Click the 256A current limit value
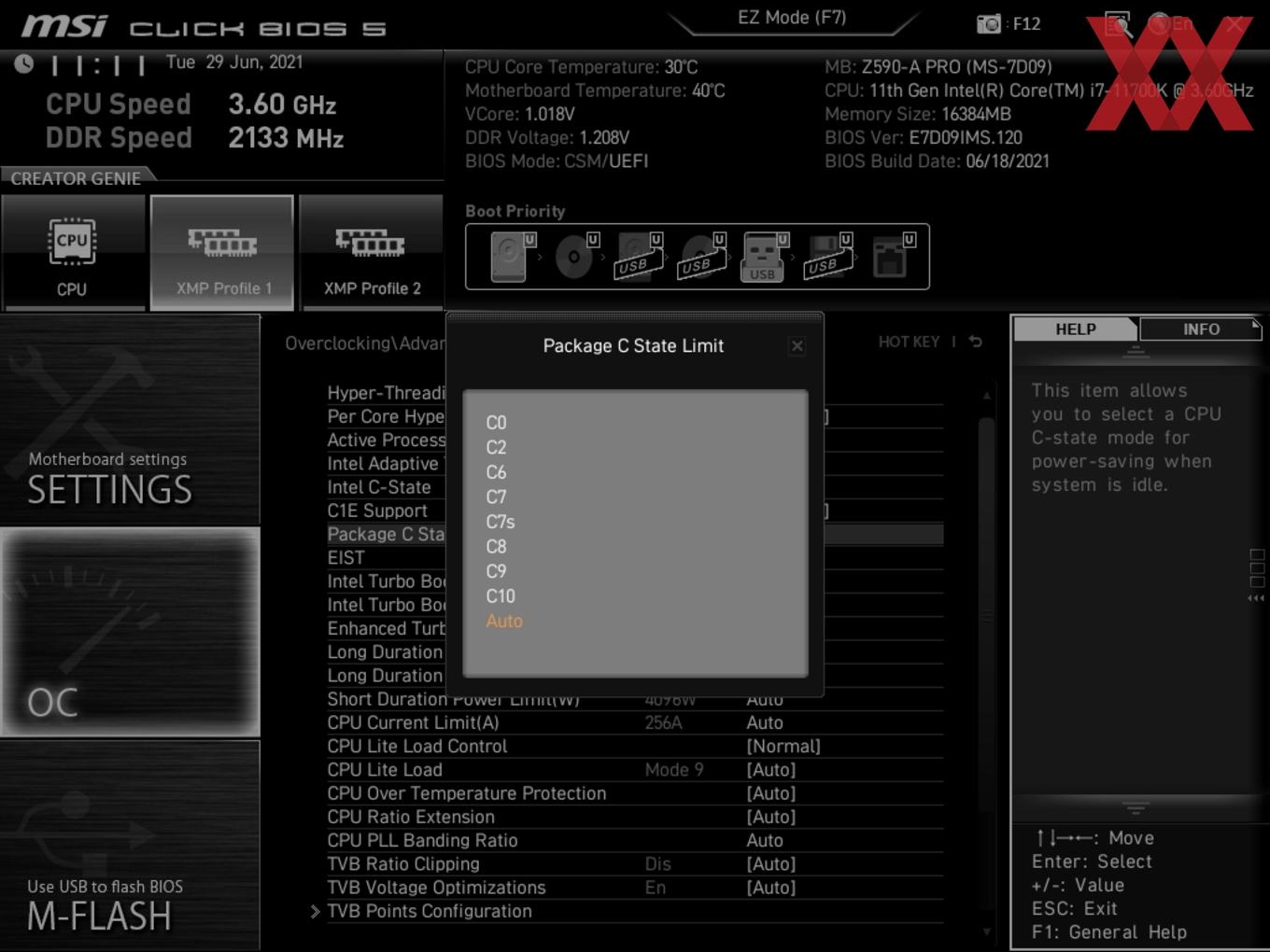This screenshot has width=1270, height=952. click(663, 722)
